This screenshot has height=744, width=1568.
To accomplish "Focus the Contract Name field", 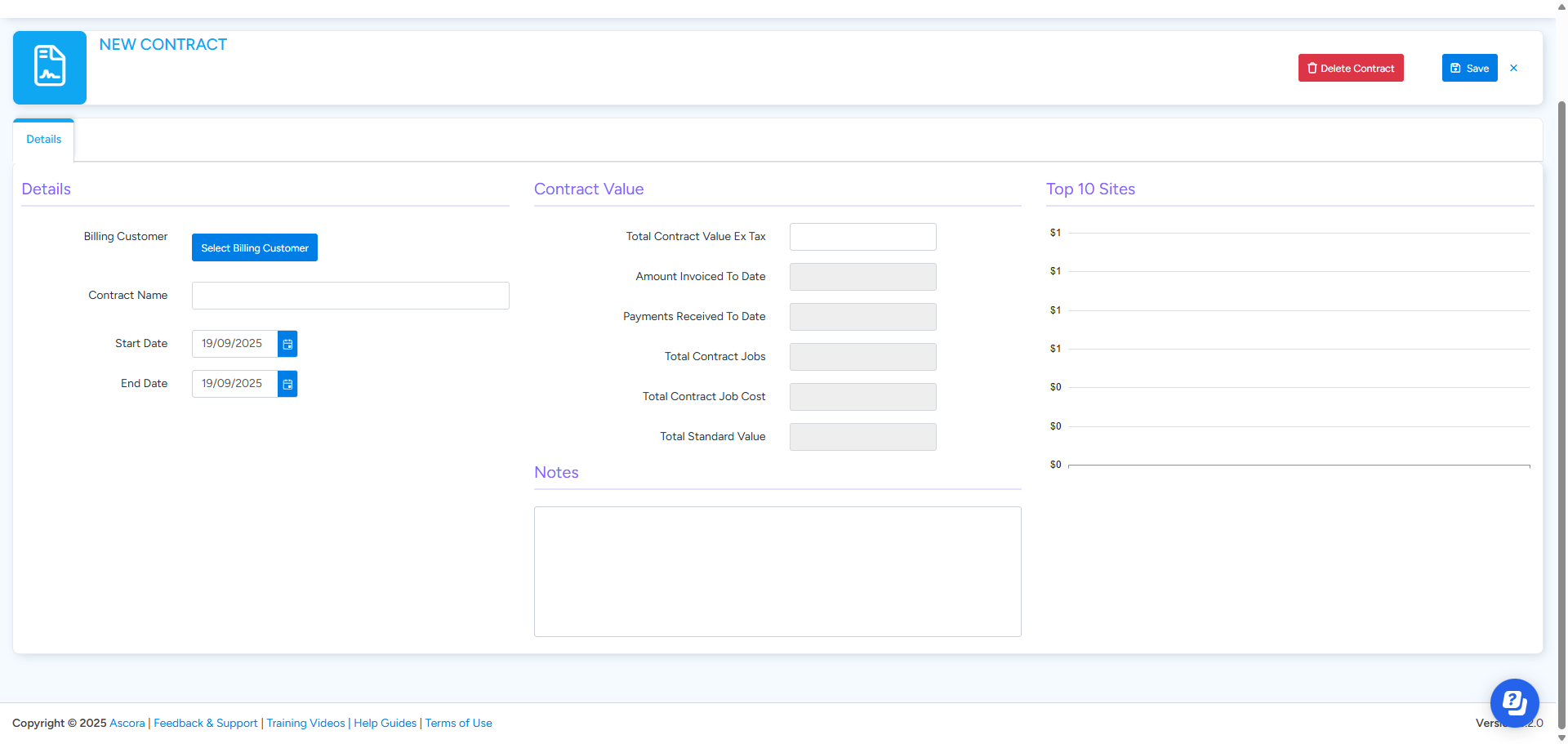I will coord(350,296).
